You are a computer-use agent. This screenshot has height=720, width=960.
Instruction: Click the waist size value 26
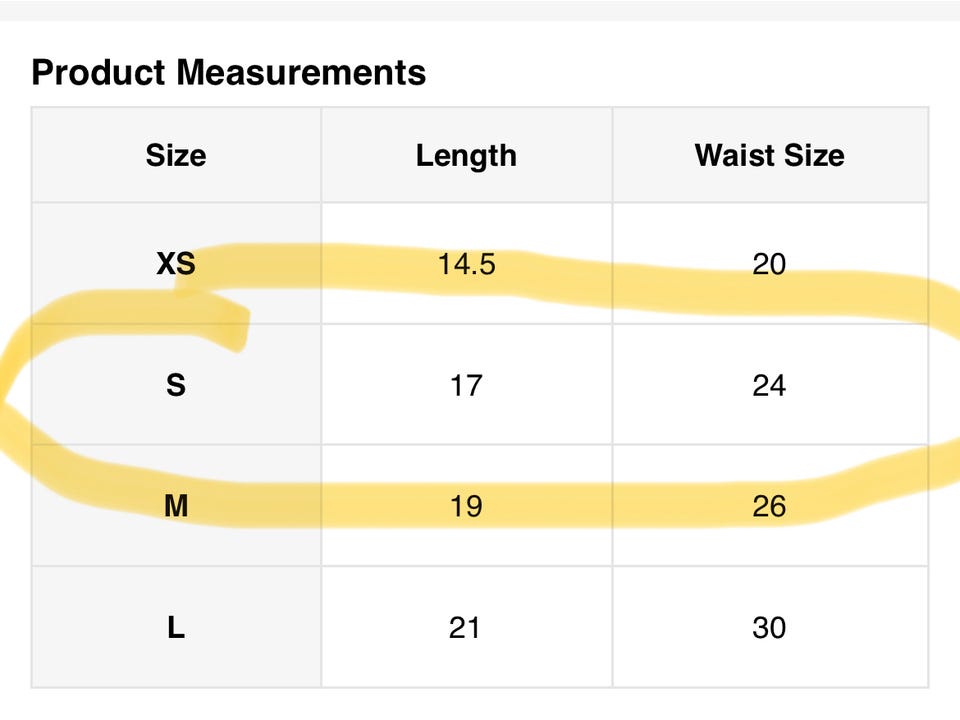point(769,506)
